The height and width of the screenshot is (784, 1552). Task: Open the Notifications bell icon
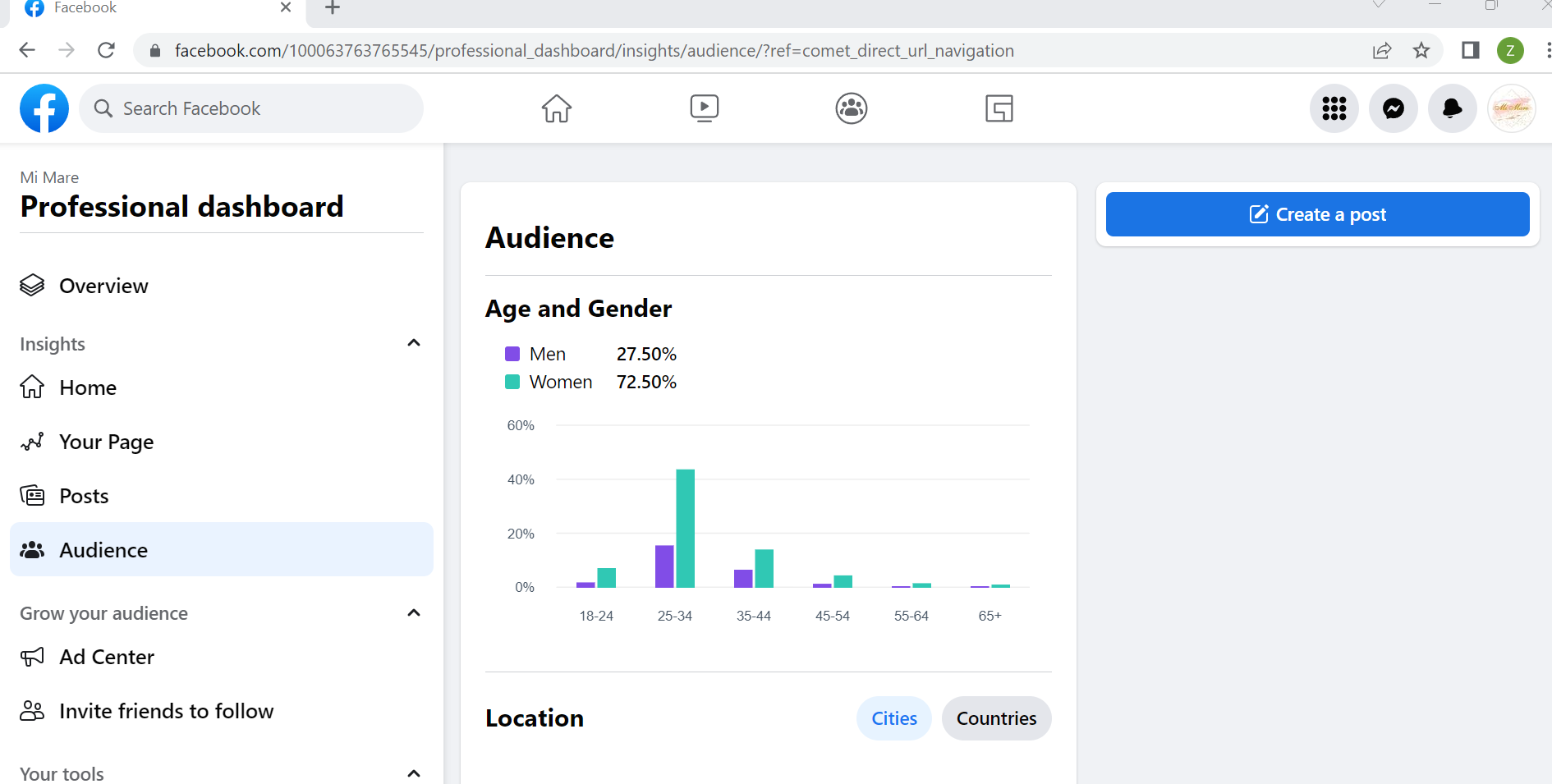pyautogui.click(x=1453, y=108)
